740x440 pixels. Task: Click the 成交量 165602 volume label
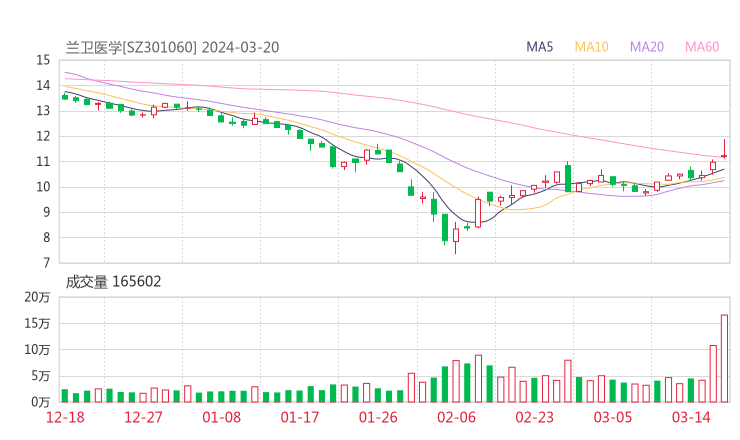[x=113, y=282]
